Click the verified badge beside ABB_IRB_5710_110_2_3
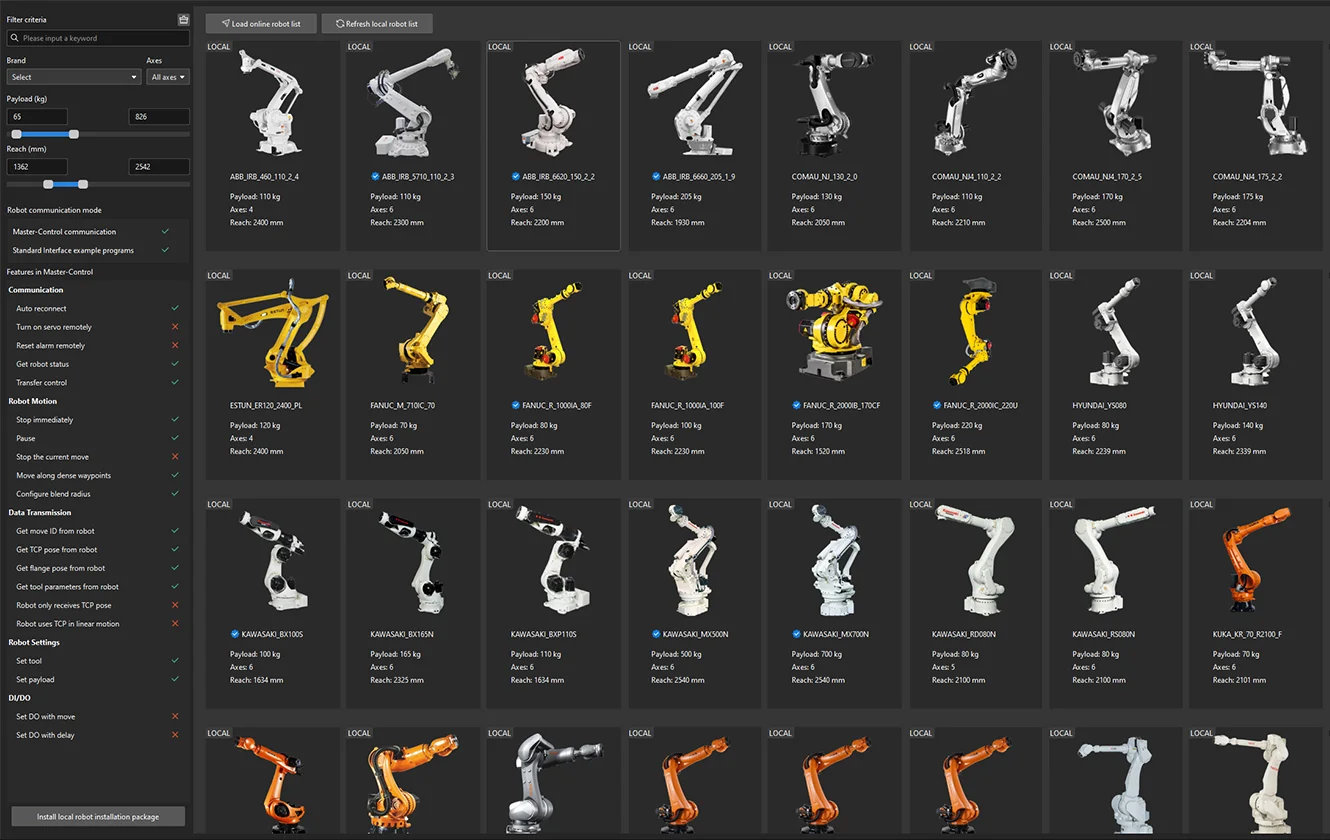 pos(374,176)
